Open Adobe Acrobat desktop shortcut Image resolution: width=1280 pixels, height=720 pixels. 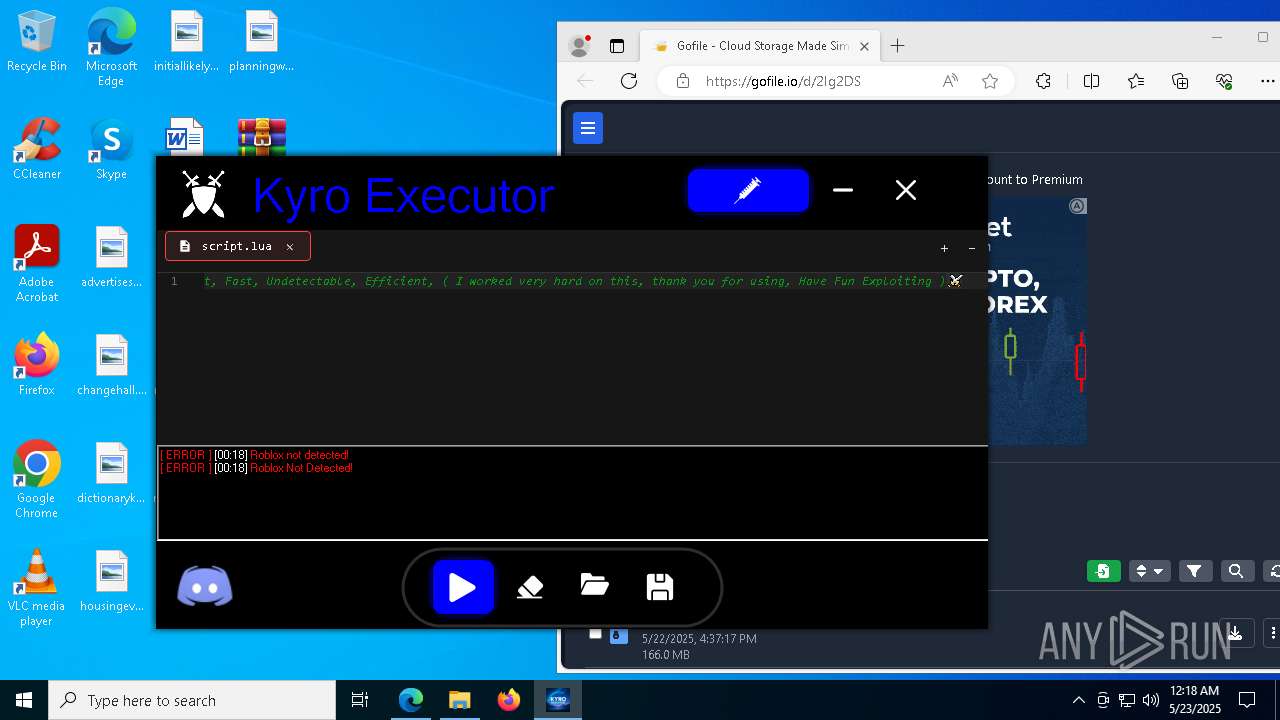pos(37,264)
